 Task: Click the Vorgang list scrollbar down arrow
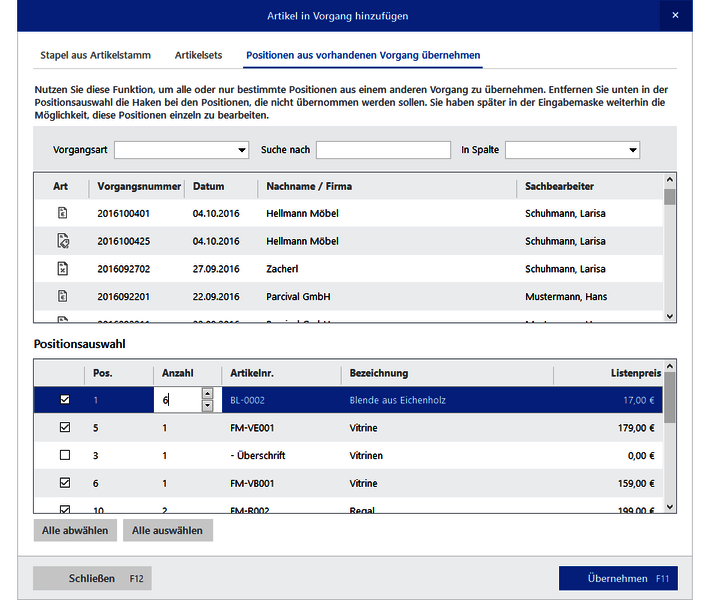pyautogui.click(x=670, y=317)
